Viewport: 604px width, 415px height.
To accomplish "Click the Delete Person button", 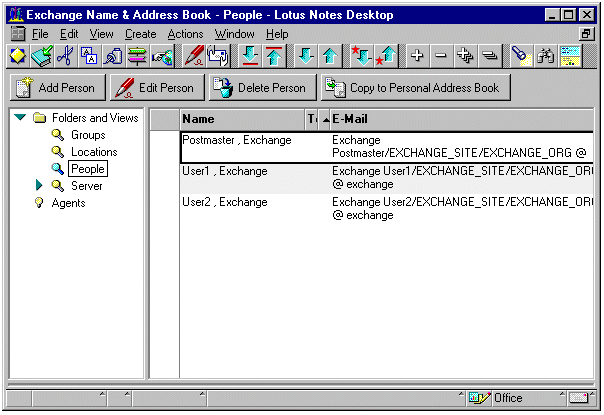I will 263,88.
